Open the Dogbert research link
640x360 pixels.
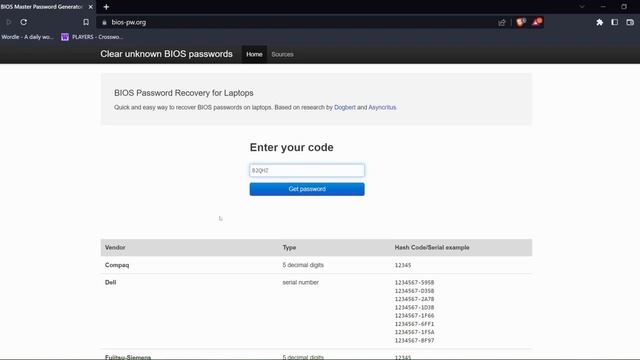pyautogui.click(x=345, y=107)
